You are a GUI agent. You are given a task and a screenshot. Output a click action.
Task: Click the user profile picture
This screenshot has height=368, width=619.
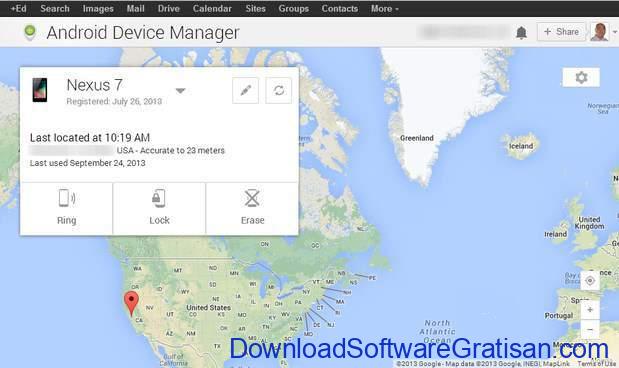click(x=599, y=32)
